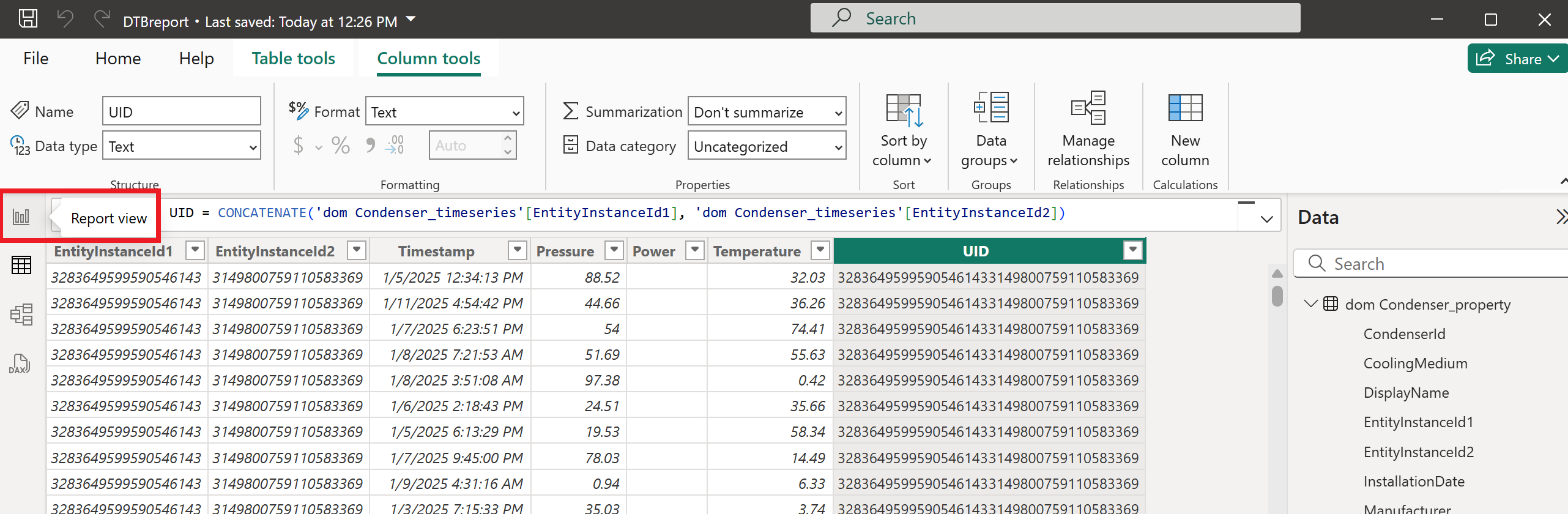Click the top Search box

(1055, 18)
